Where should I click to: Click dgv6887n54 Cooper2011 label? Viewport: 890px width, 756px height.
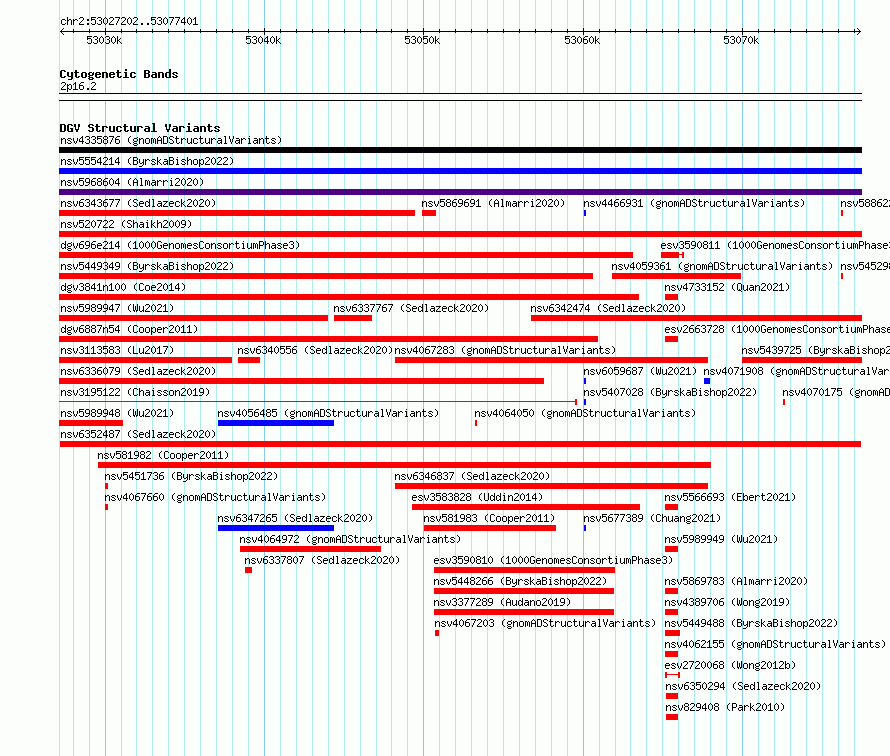tap(129, 329)
